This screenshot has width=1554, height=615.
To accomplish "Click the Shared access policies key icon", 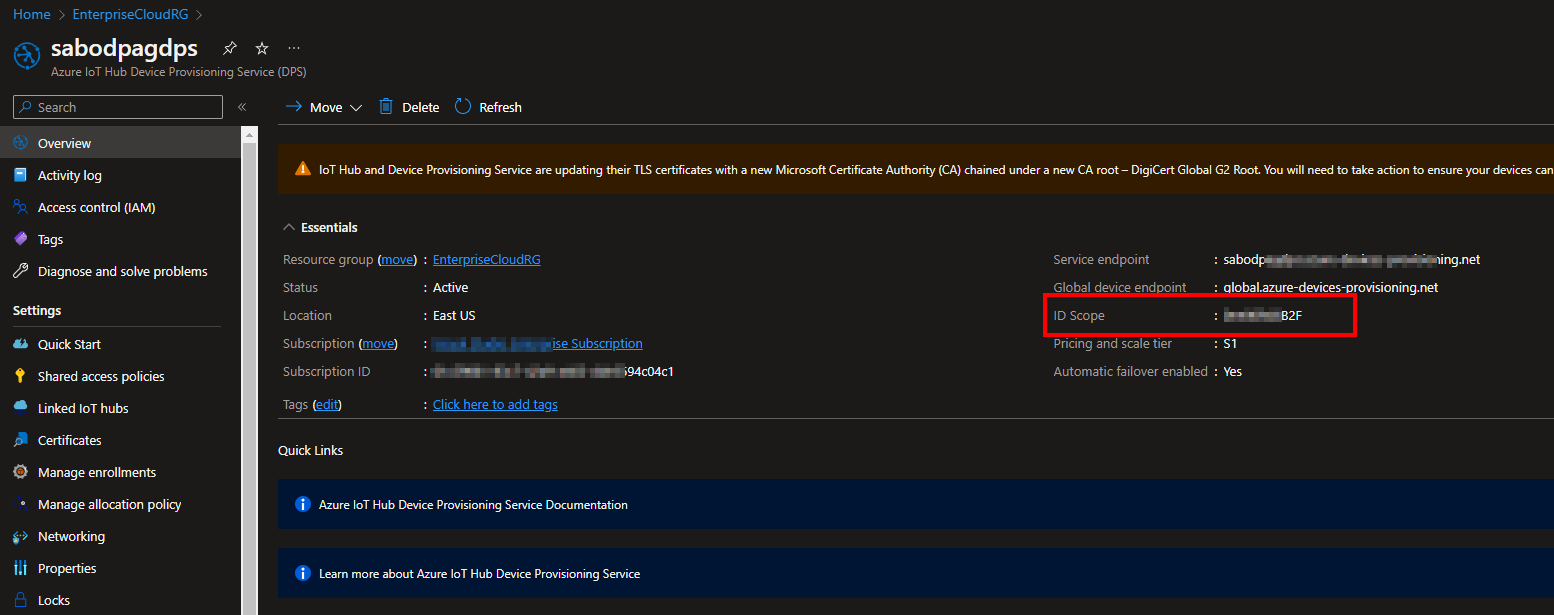I will 20,376.
